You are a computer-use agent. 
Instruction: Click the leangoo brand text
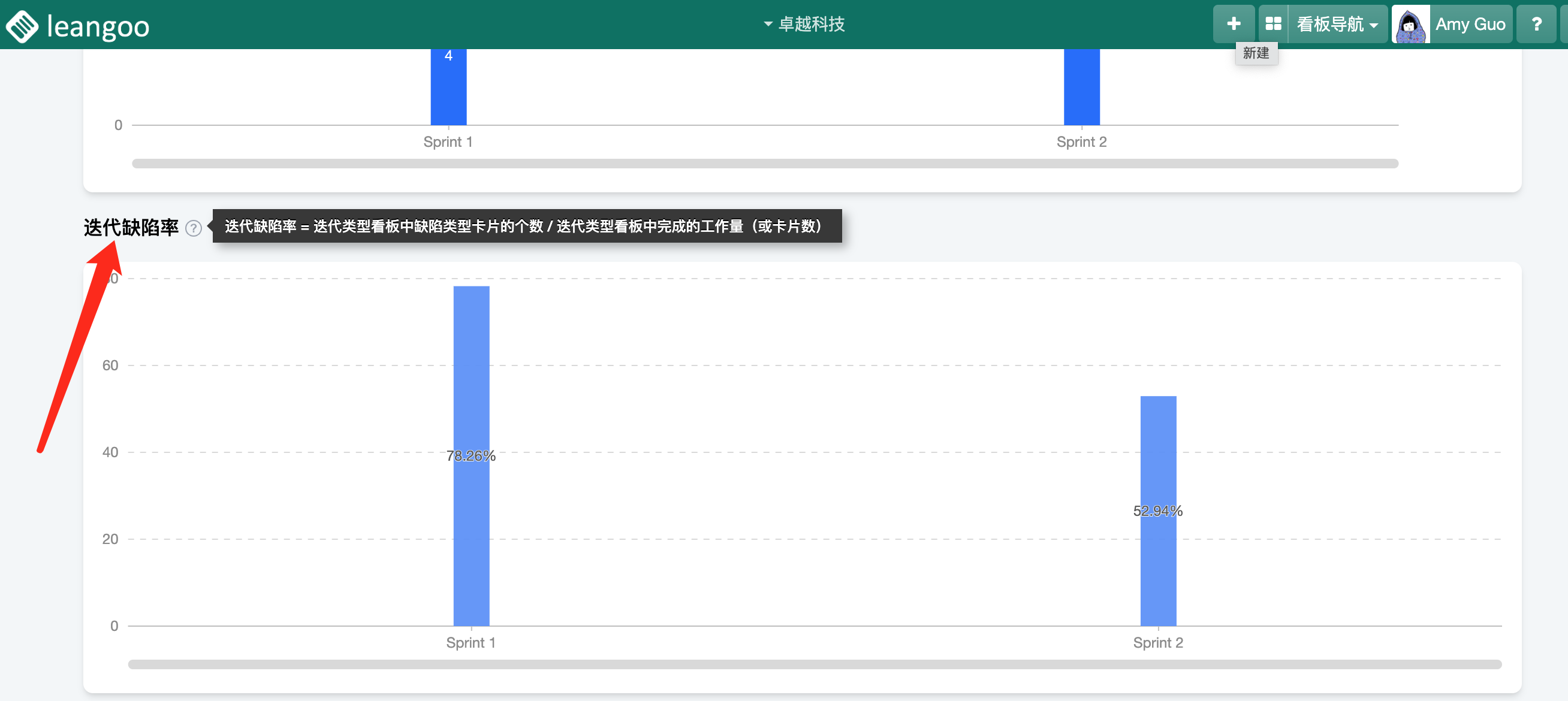pos(98,26)
